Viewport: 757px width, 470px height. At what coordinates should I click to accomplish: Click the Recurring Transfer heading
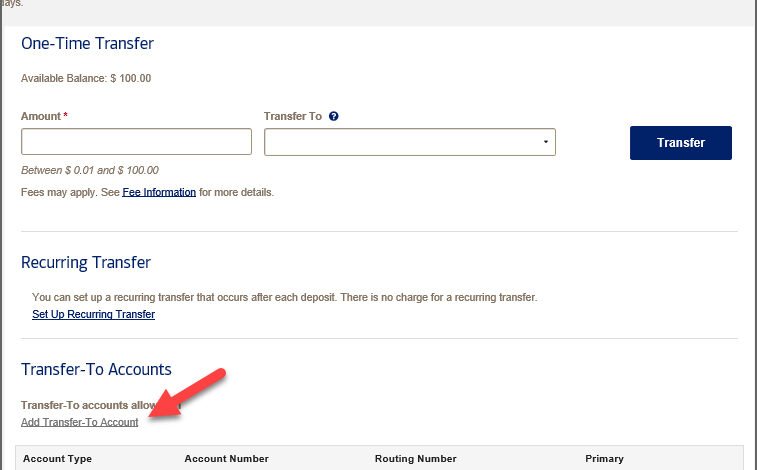coord(86,263)
